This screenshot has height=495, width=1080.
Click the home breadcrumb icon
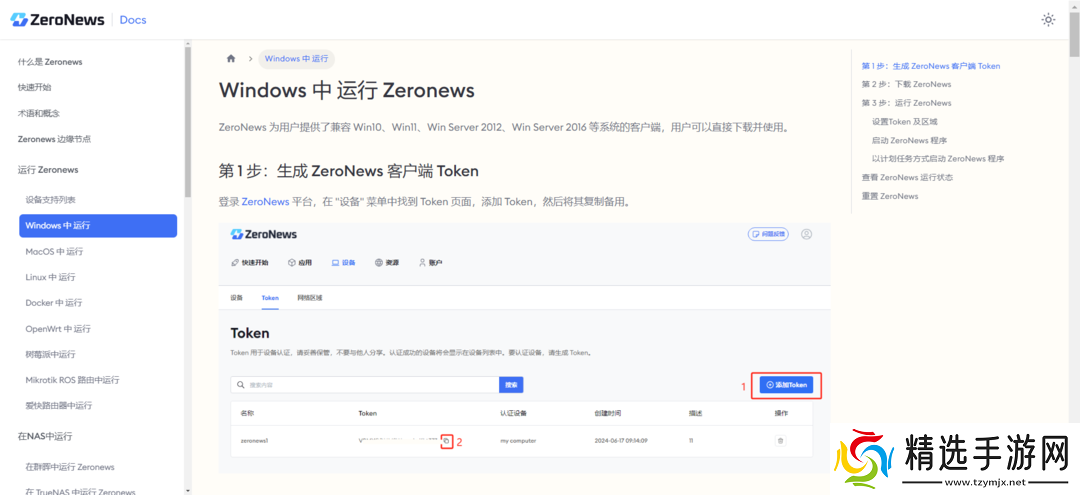[x=232, y=59]
